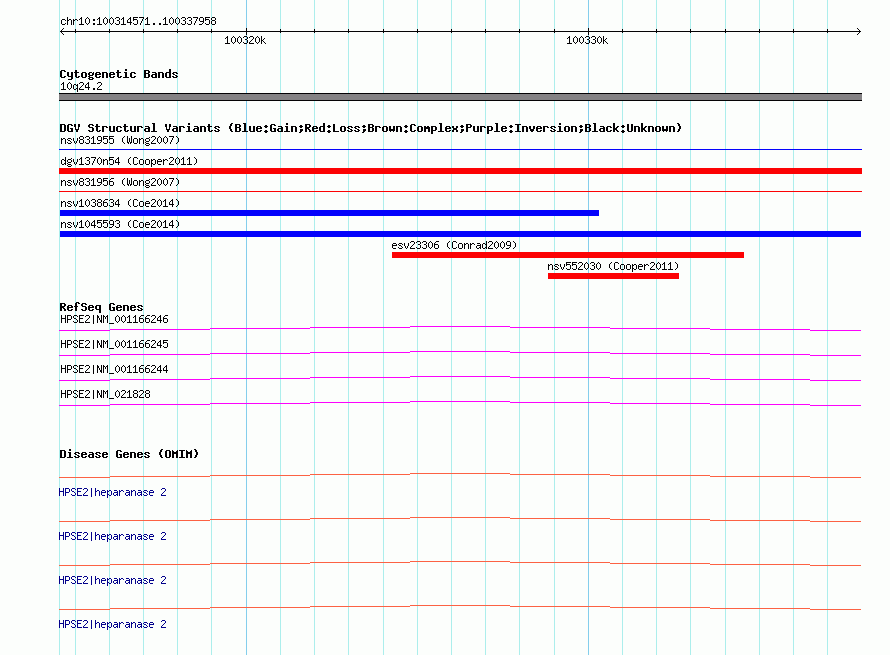Click the gray 10q24.2 cytoband bar
The image size is (890, 655).
[x=460, y=97]
